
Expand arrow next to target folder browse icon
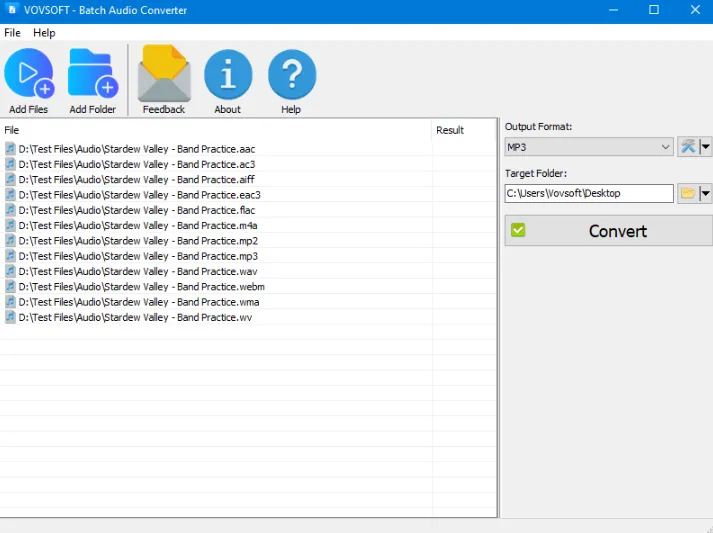[705, 193]
